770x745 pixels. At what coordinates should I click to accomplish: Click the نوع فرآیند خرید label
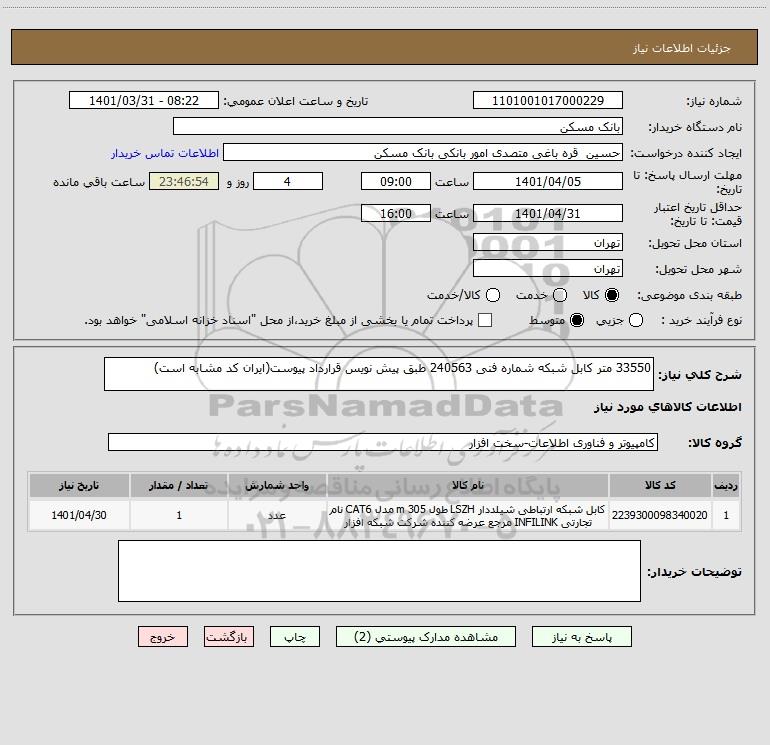701,321
